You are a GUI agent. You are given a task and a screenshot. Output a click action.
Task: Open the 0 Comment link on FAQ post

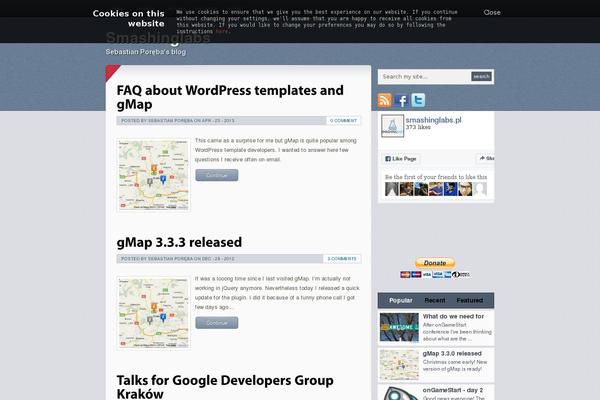pos(343,121)
